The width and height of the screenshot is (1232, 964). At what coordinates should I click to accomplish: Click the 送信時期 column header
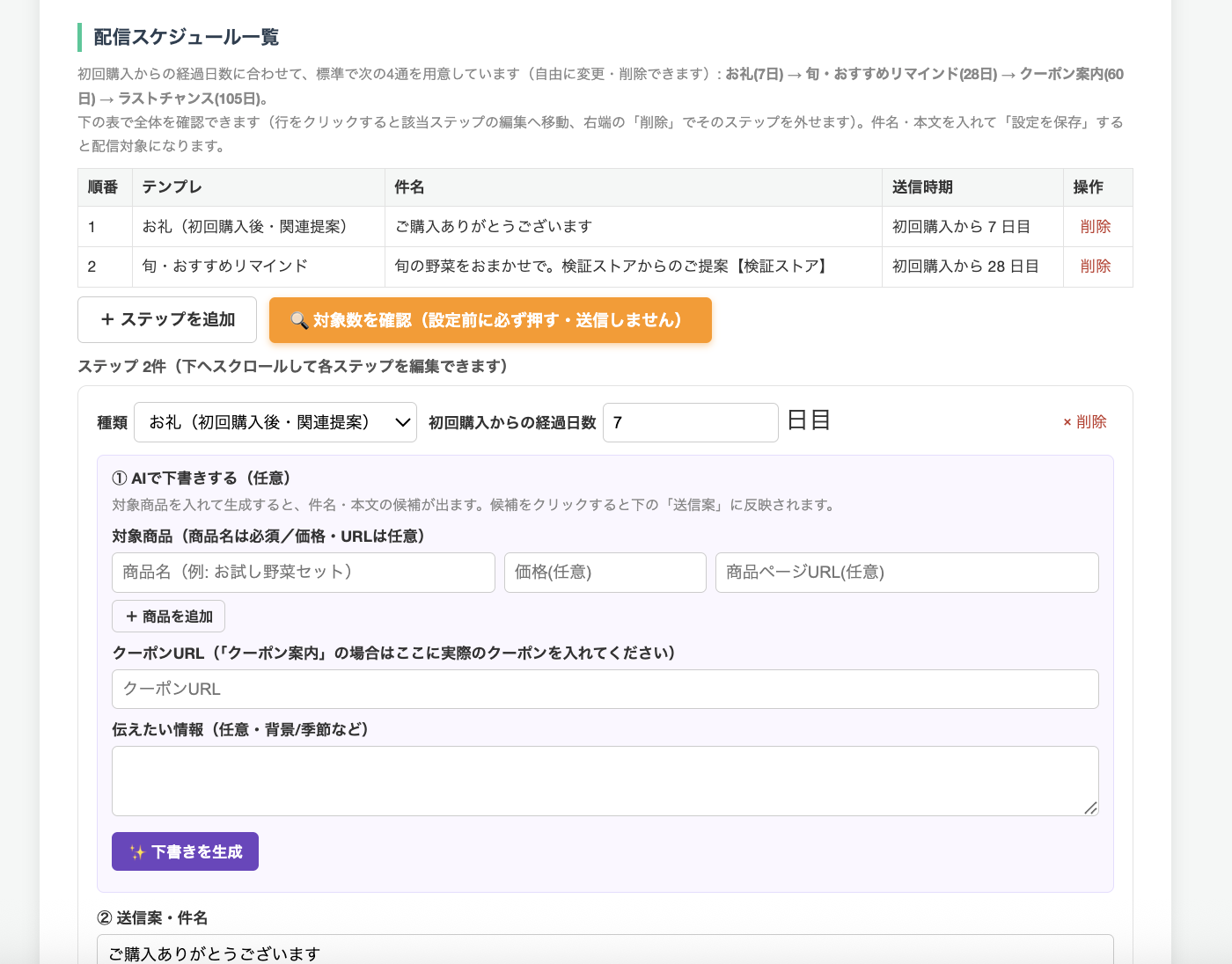[972, 187]
